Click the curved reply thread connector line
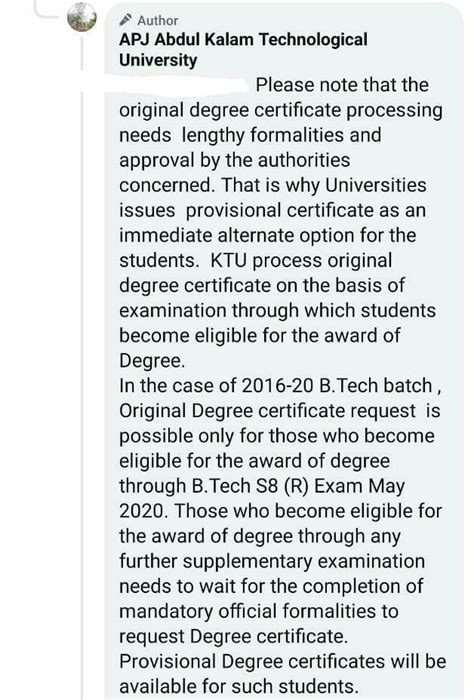The image size is (474, 700). [48, 11]
